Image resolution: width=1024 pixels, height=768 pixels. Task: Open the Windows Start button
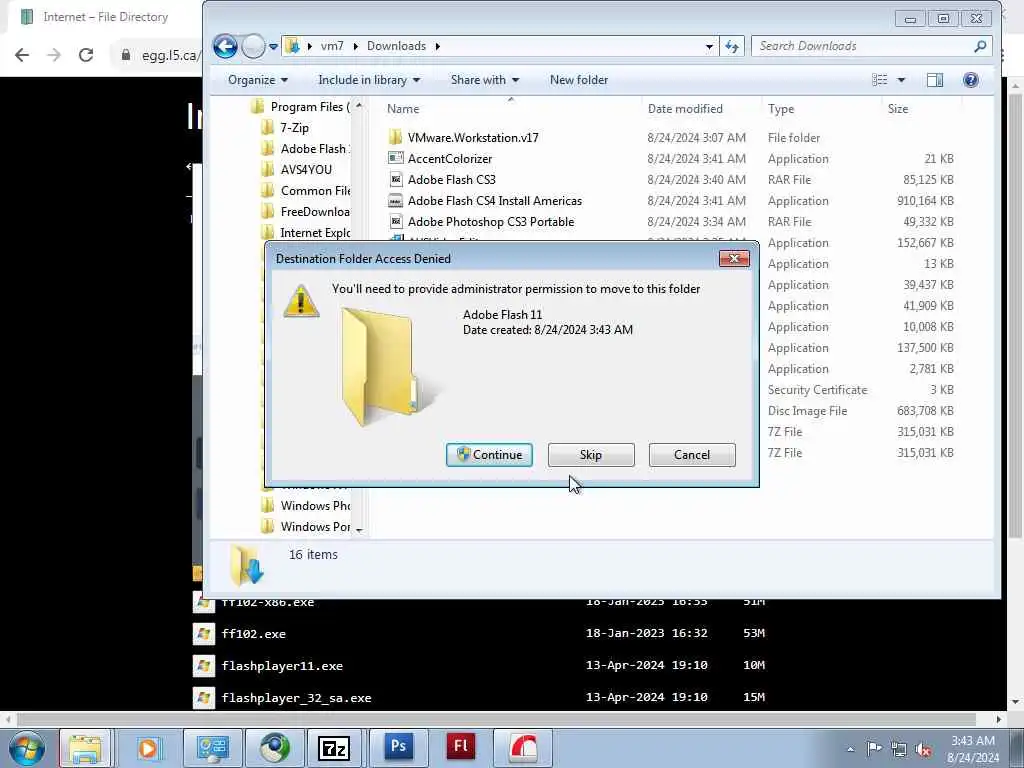(27, 748)
